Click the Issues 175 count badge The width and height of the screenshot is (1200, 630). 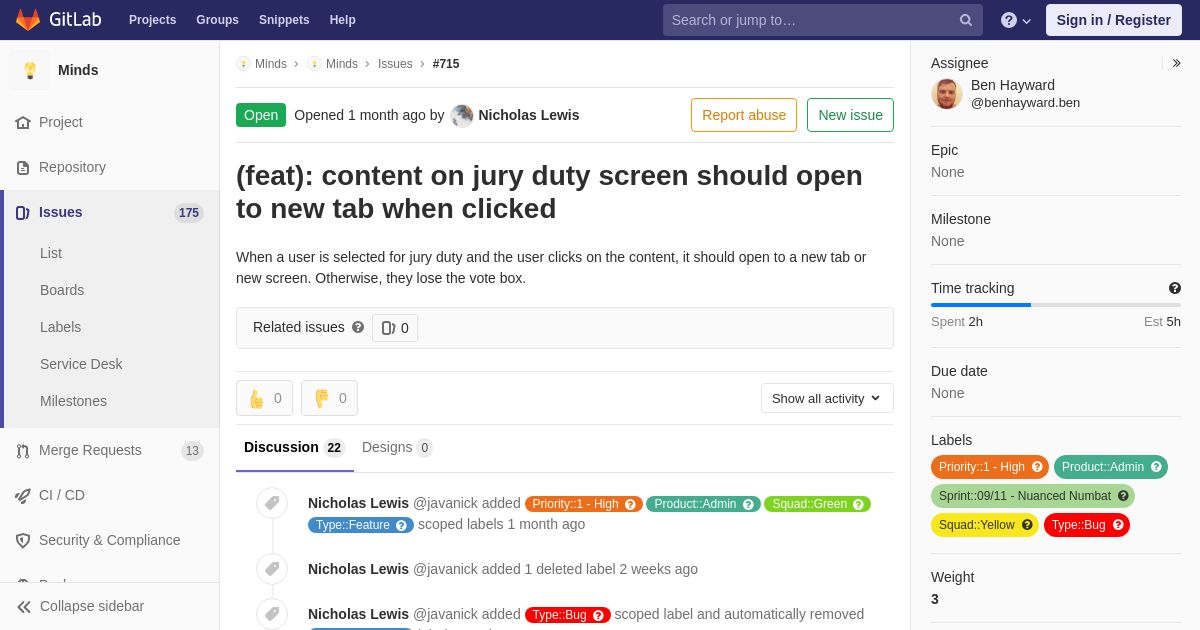coord(189,212)
